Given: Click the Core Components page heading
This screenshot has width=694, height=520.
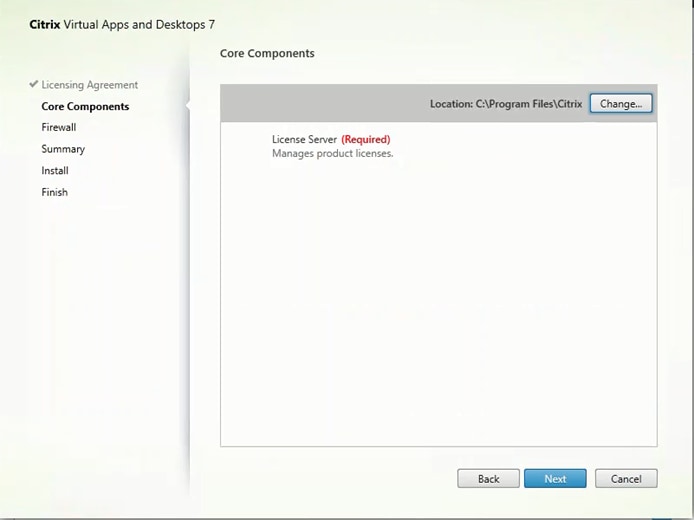Looking at the screenshot, I should click(267, 54).
